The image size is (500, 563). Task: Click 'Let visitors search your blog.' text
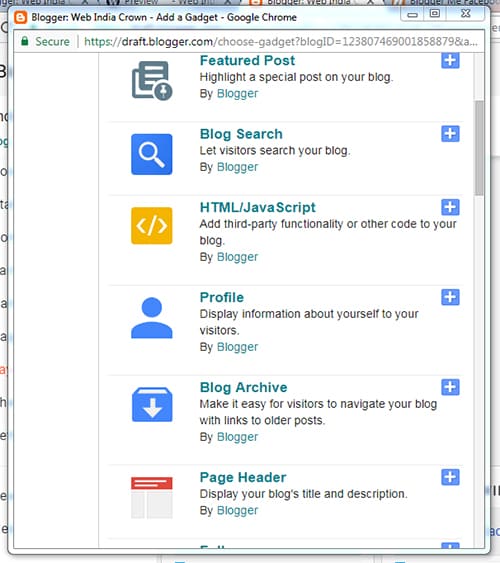tap(275, 150)
